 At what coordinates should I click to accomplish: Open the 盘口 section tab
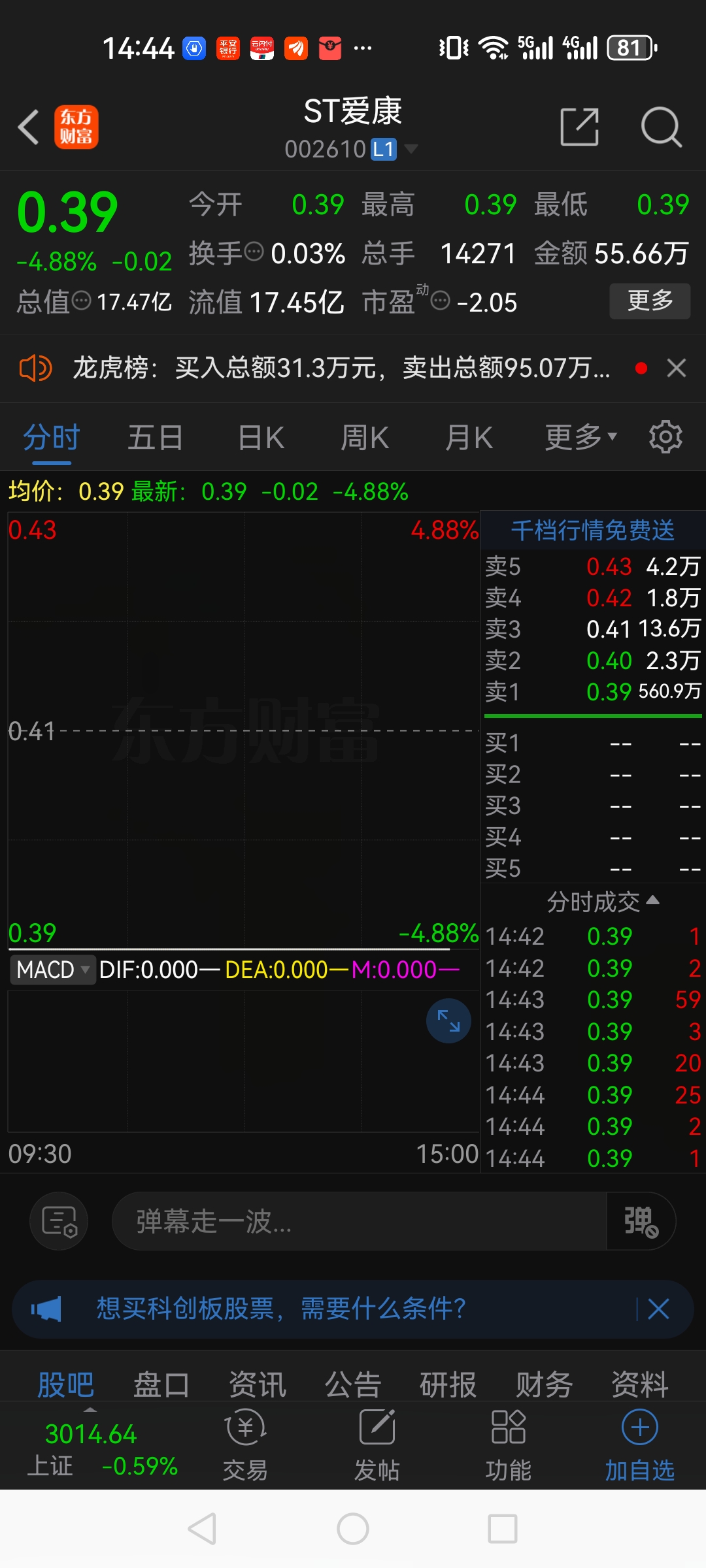161,1384
